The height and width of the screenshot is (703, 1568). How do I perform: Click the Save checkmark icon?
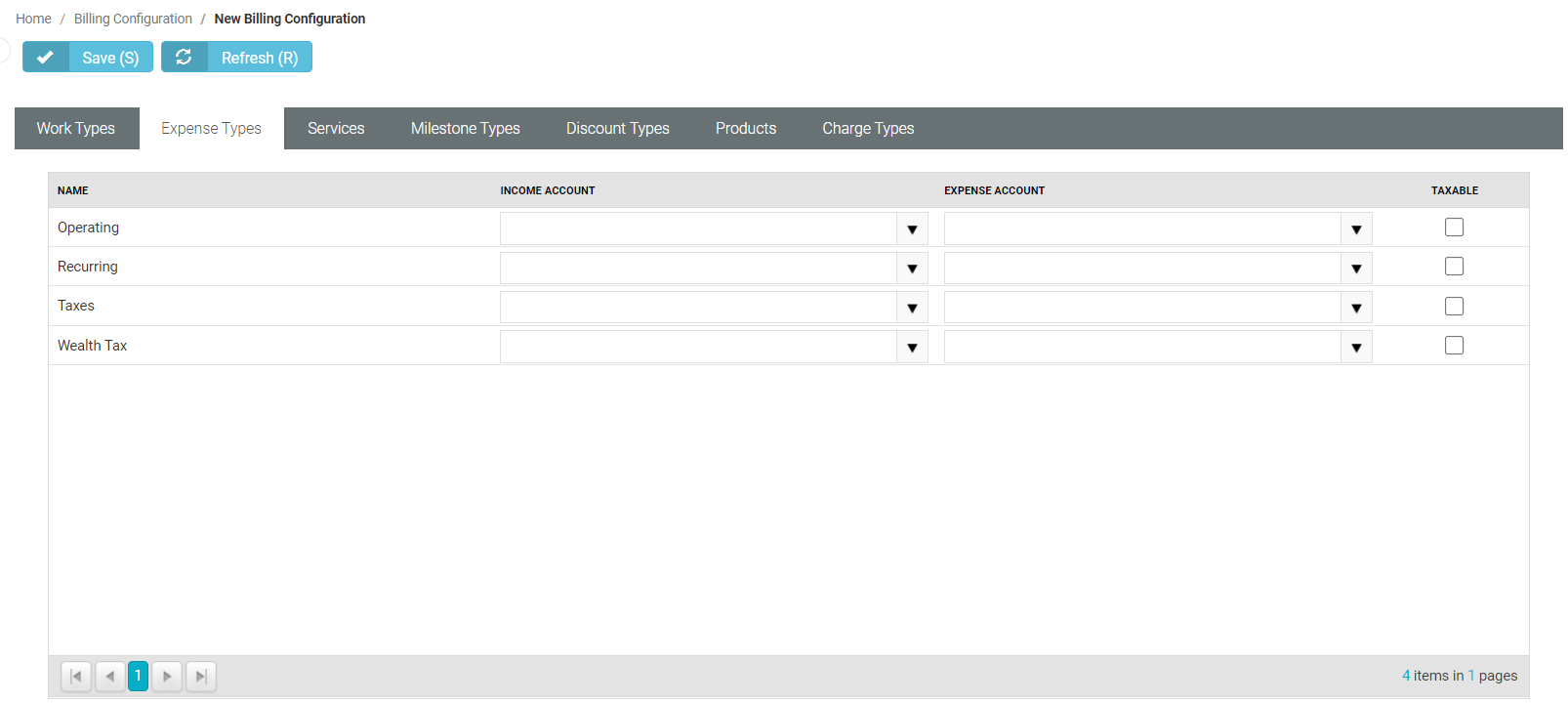pyautogui.click(x=45, y=58)
